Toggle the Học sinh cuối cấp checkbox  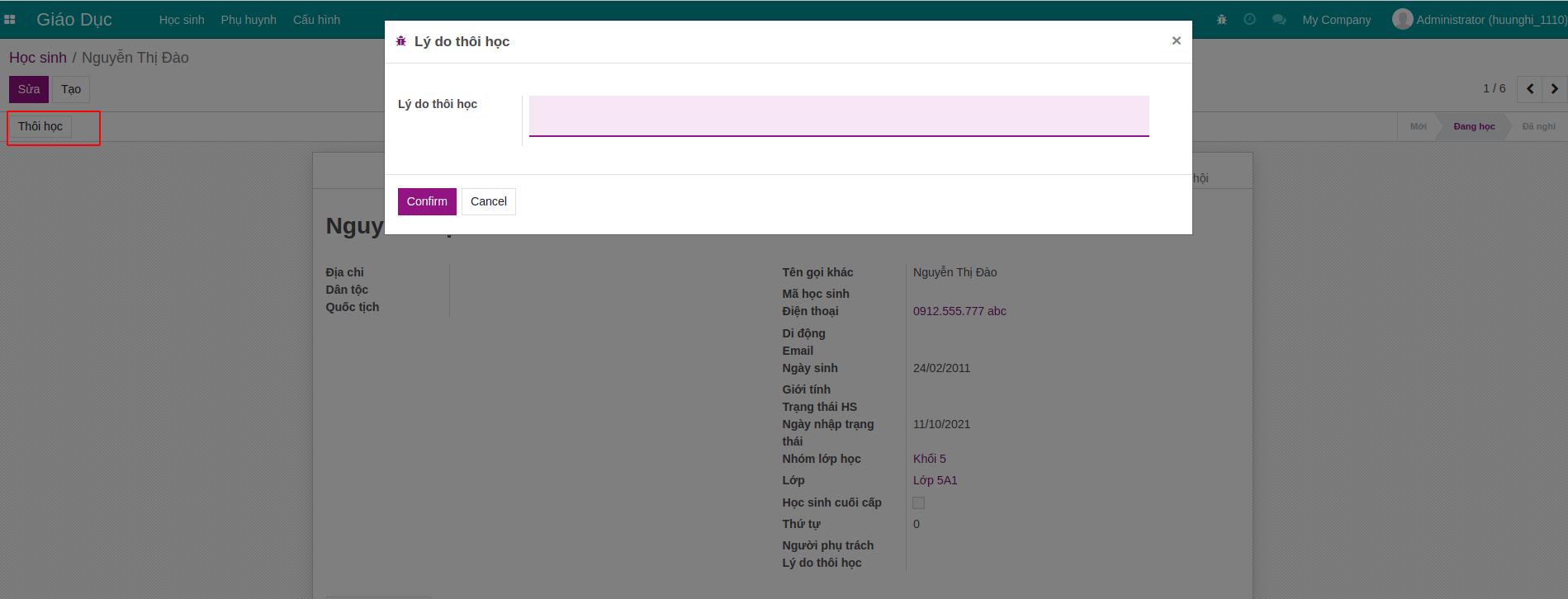pyautogui.click(x=918, y=502)
